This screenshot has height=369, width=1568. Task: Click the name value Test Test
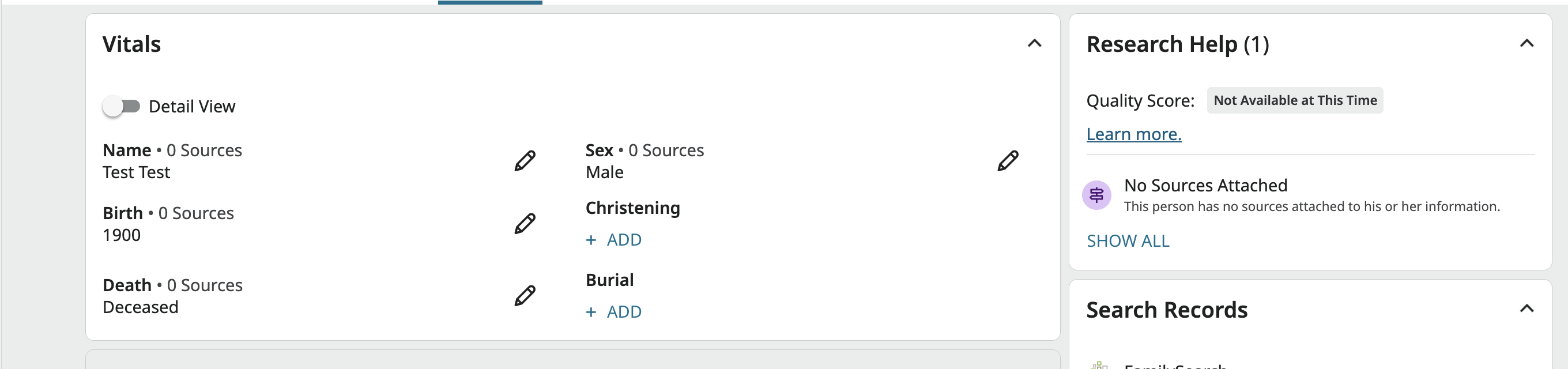click(137, 172)
